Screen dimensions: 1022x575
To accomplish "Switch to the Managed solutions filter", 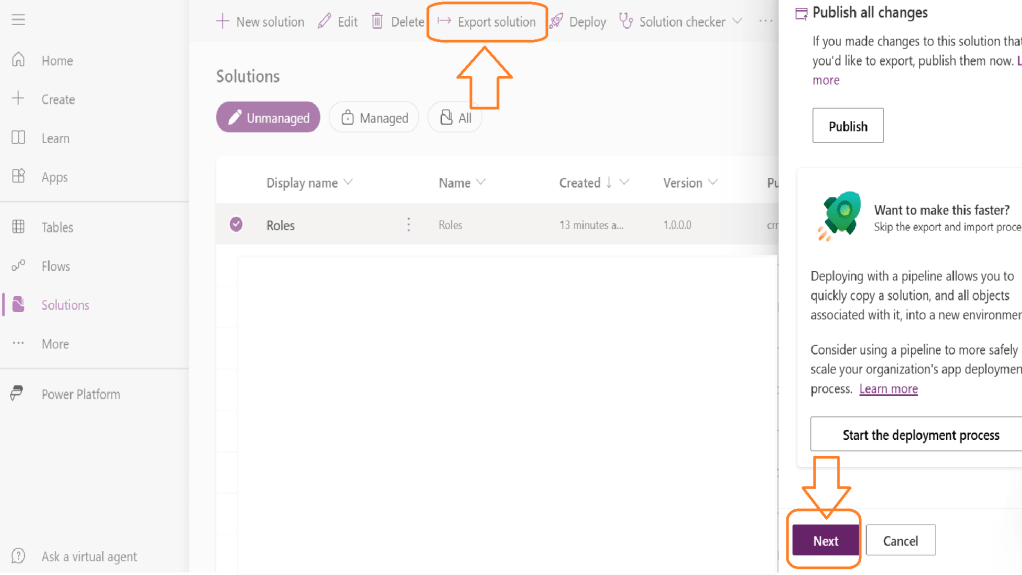I will point(374,118).
